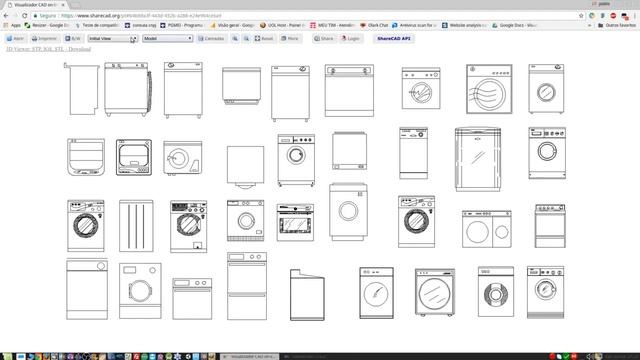Click the browser back arrow
This screenshot has width=640, height=360.
[x=6, y=16]
